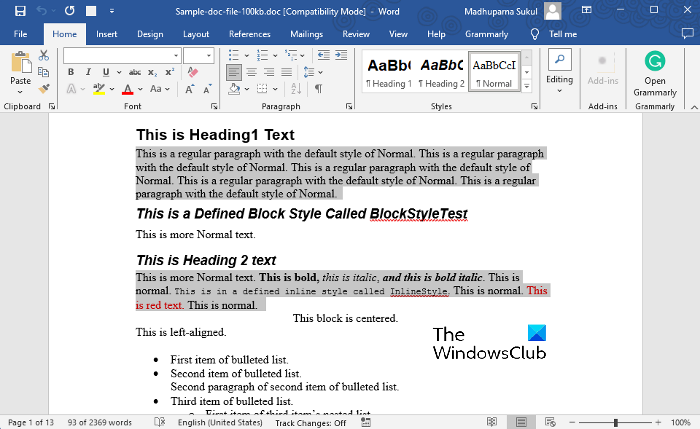The height and width of the screenshot is (429, 700).
Task: Apply red font color
Action: 128,89
